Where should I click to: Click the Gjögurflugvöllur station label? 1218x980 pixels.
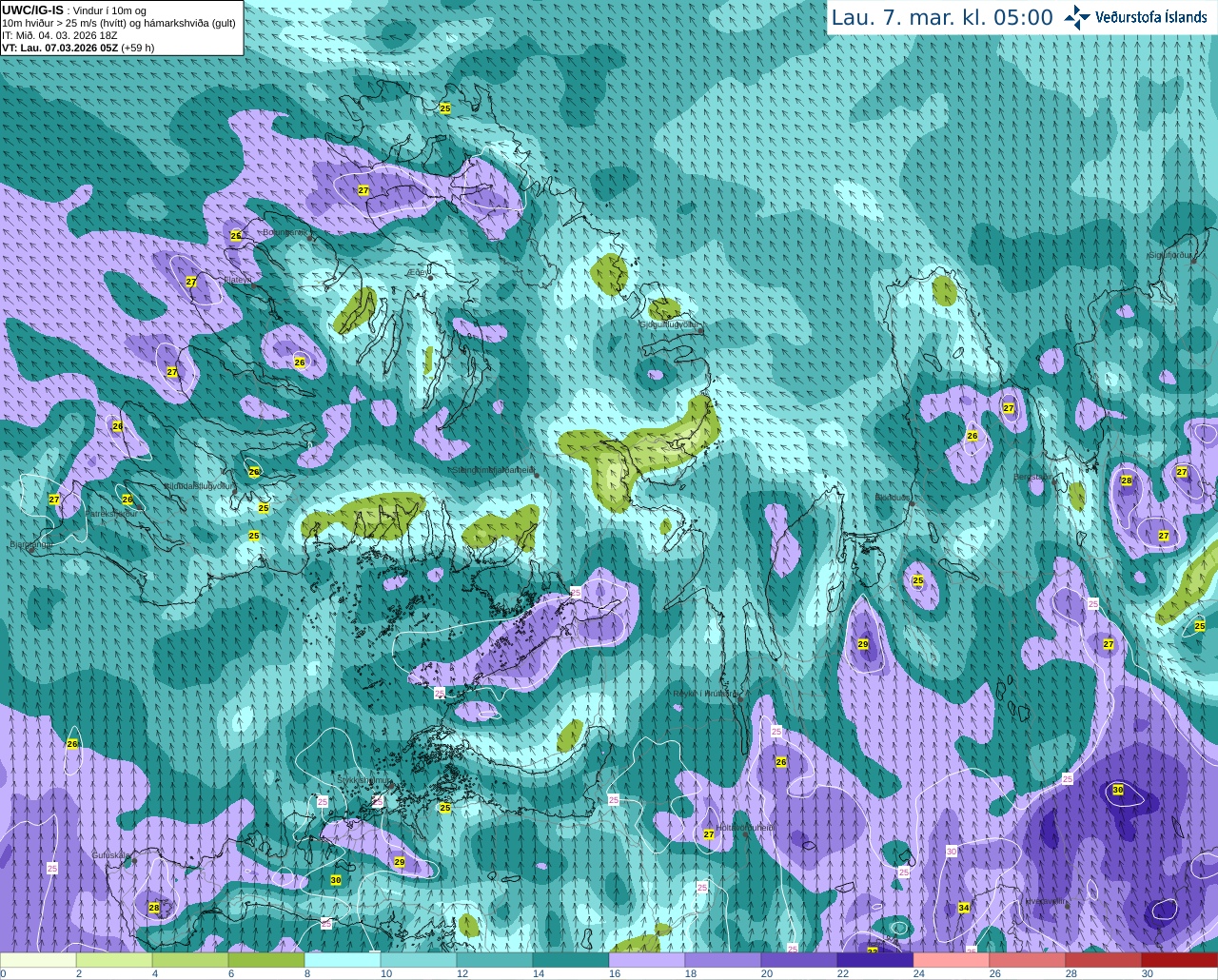pos(669,324)
